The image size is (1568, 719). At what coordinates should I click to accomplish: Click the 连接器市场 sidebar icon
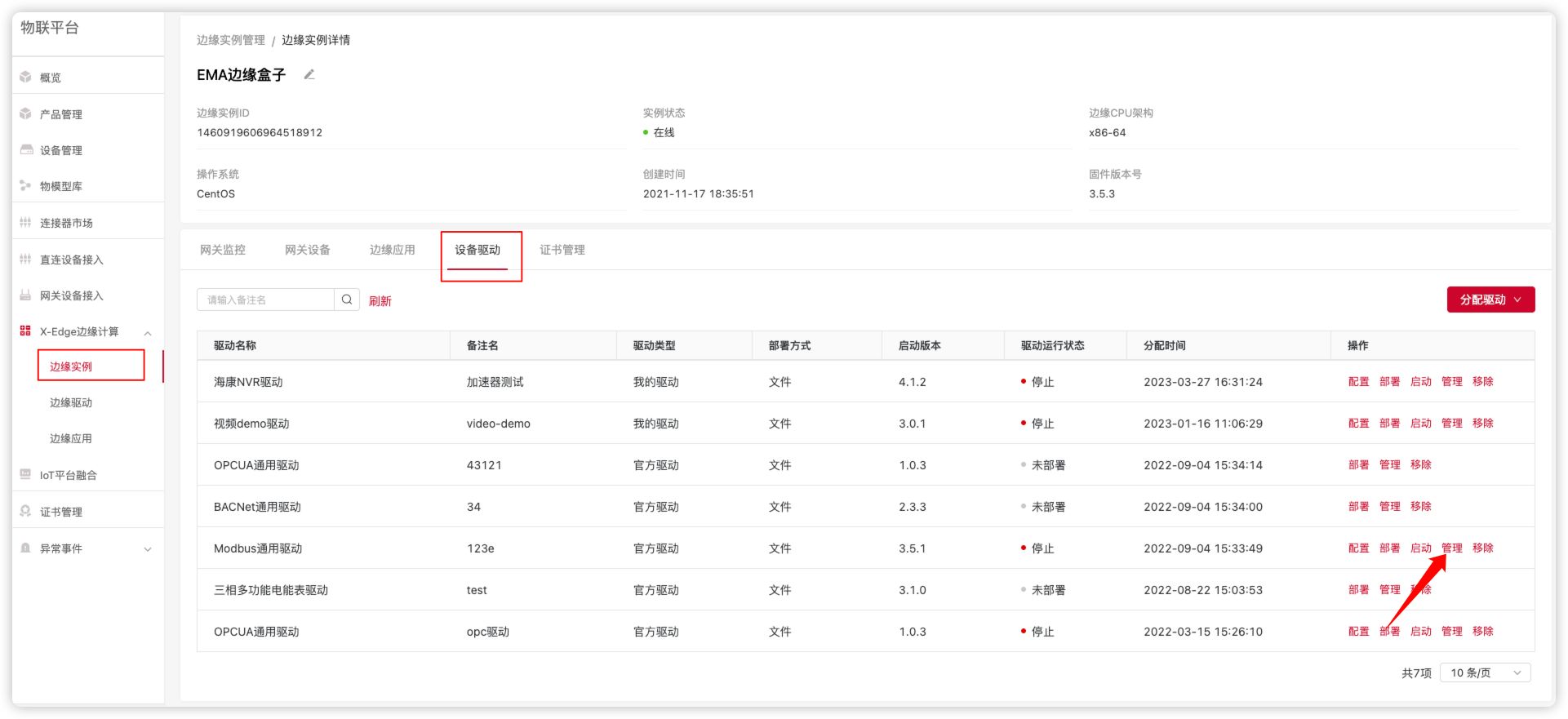25,223
